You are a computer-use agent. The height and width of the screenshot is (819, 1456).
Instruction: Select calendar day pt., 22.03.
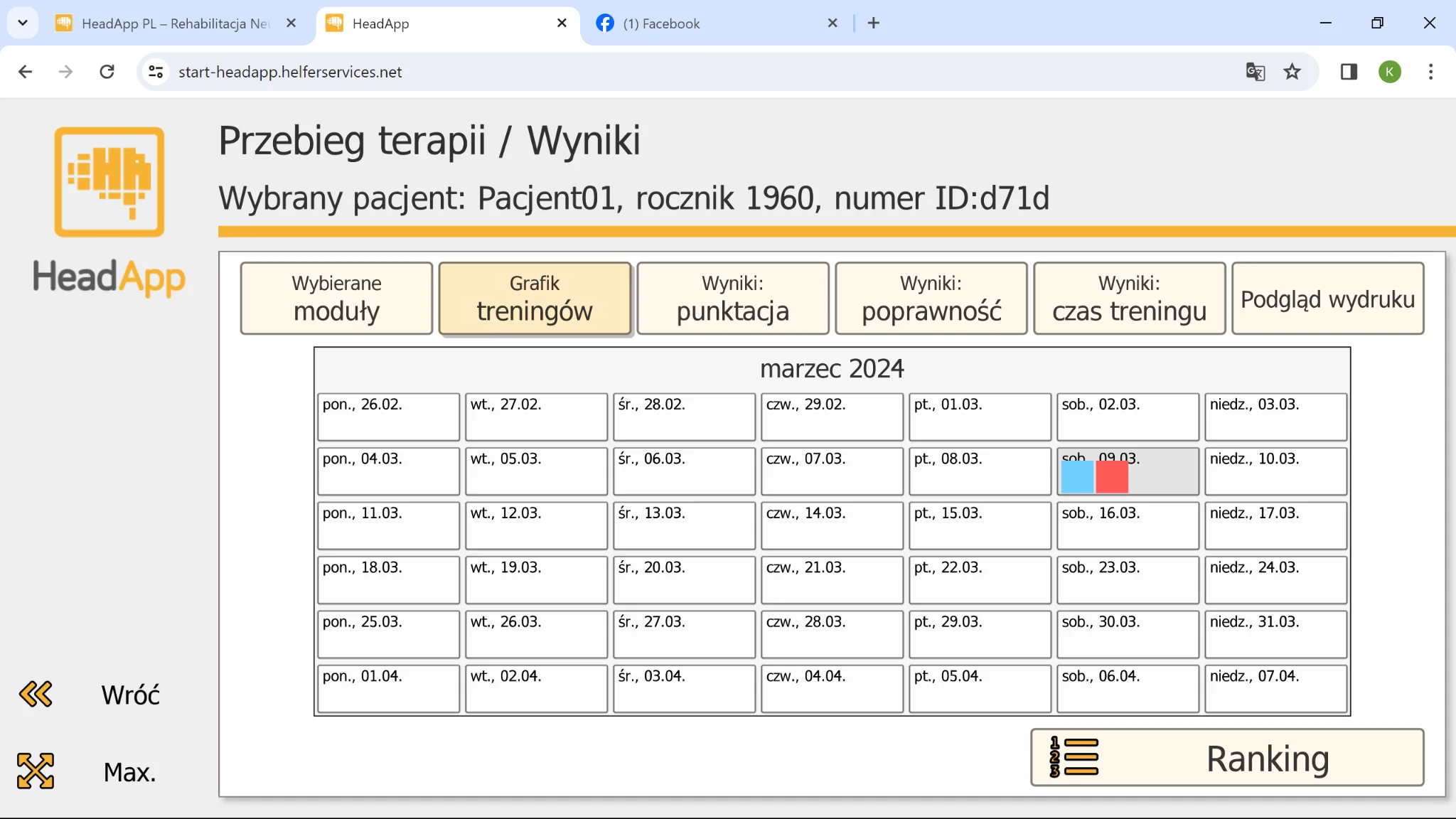pos(980,580)
